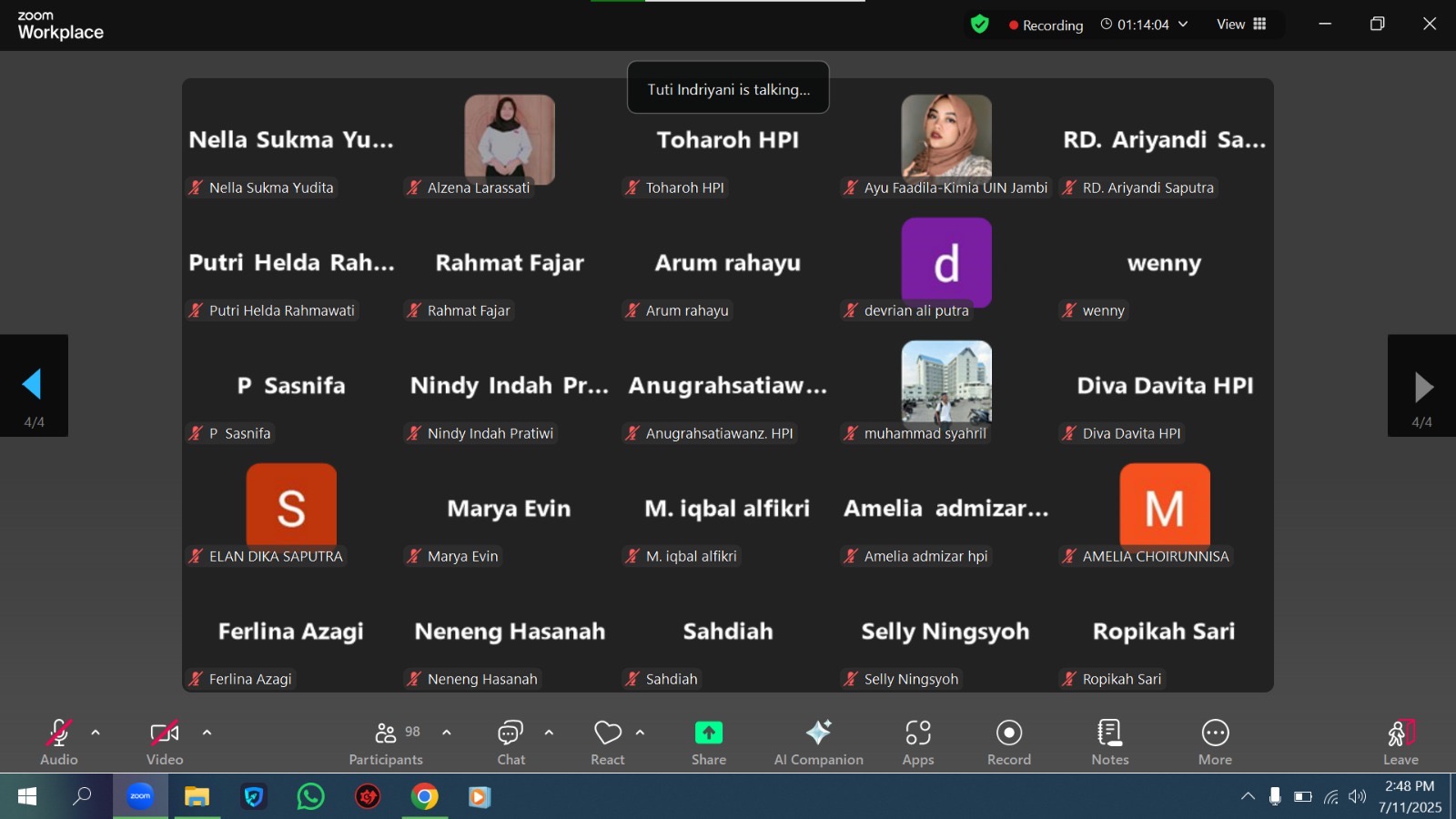This screenshot has height=819, width=1456.
Task: Open the Notes tool
Action: [1109, 743]
